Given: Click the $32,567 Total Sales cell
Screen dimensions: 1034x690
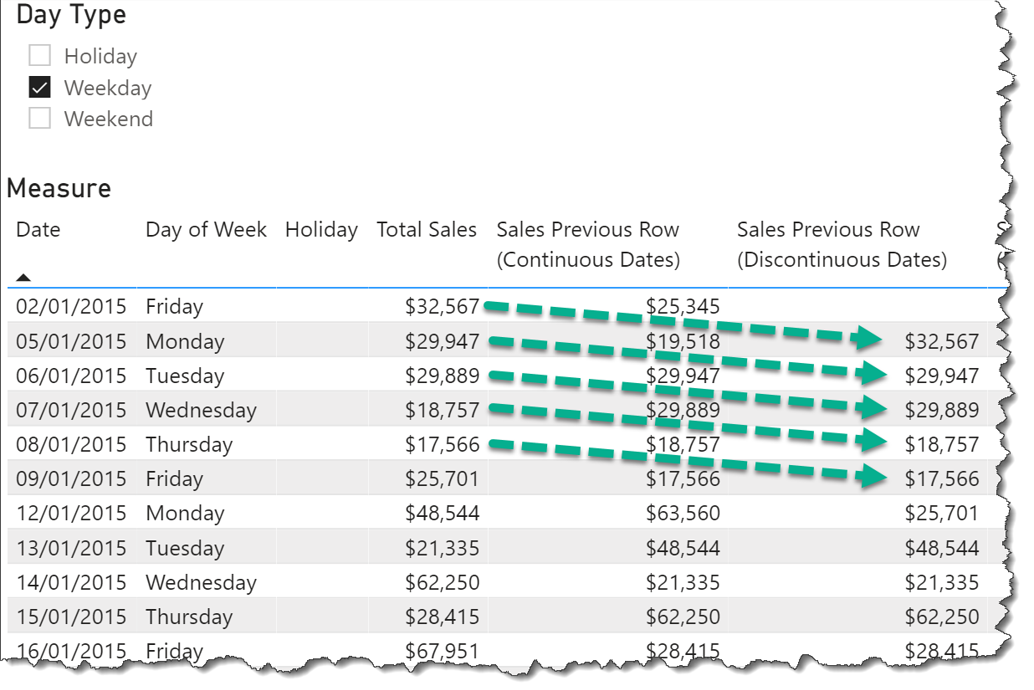Looking at the screenshot, I should point(442,306).
